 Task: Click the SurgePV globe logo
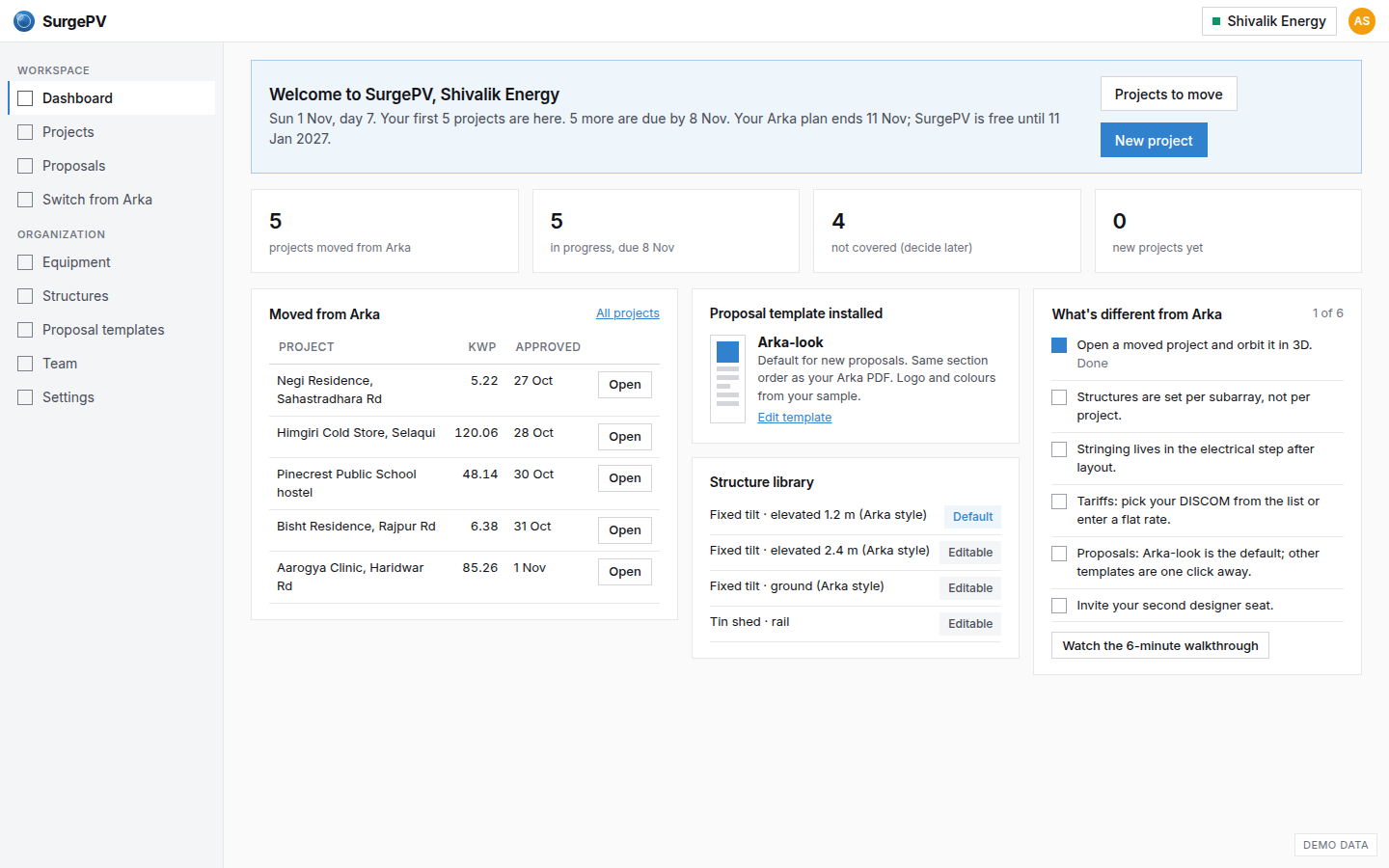(24, 21)
